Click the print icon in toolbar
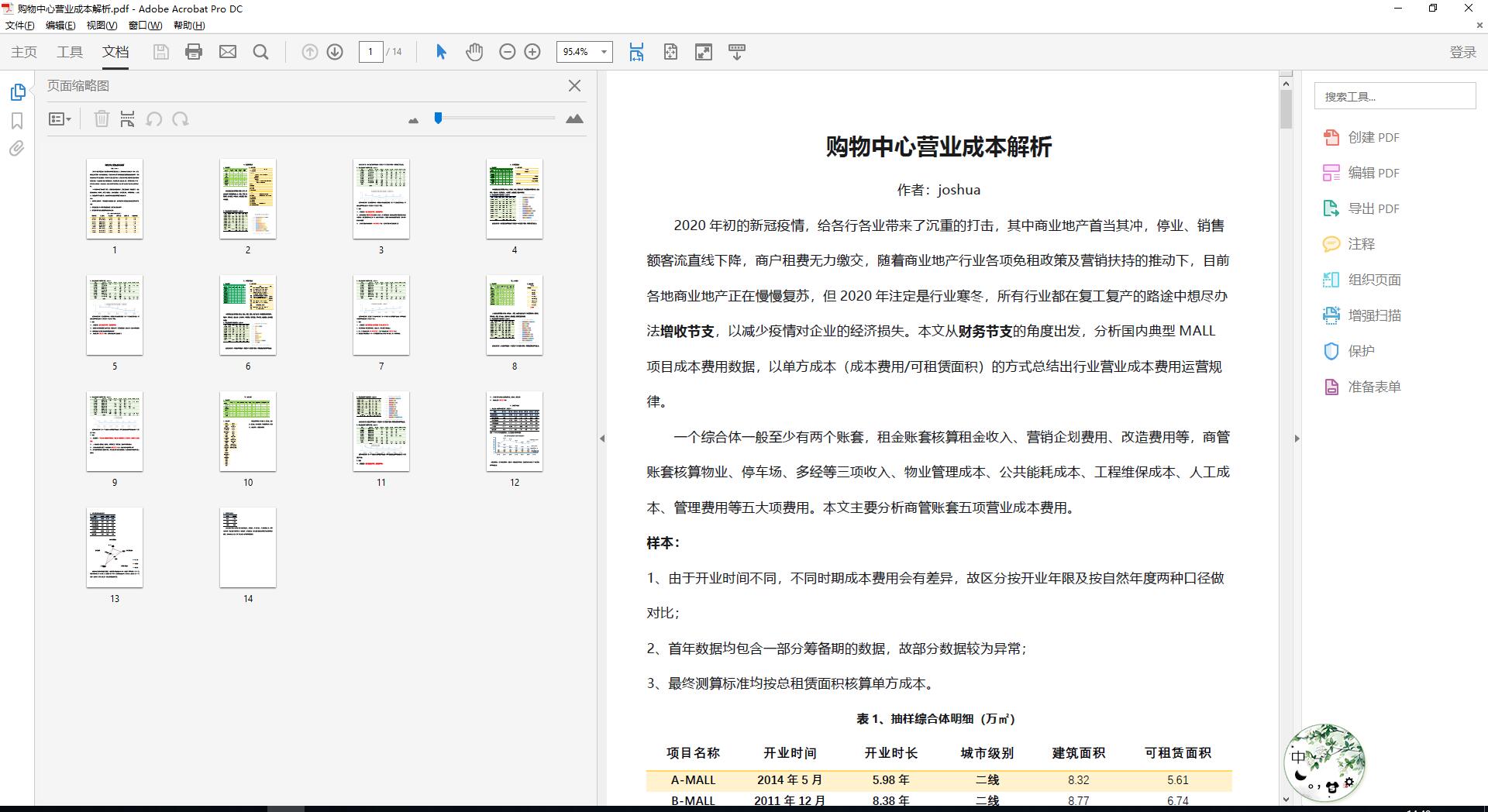The height and width of the screenshot is (812, 1488). pos(194,52)
